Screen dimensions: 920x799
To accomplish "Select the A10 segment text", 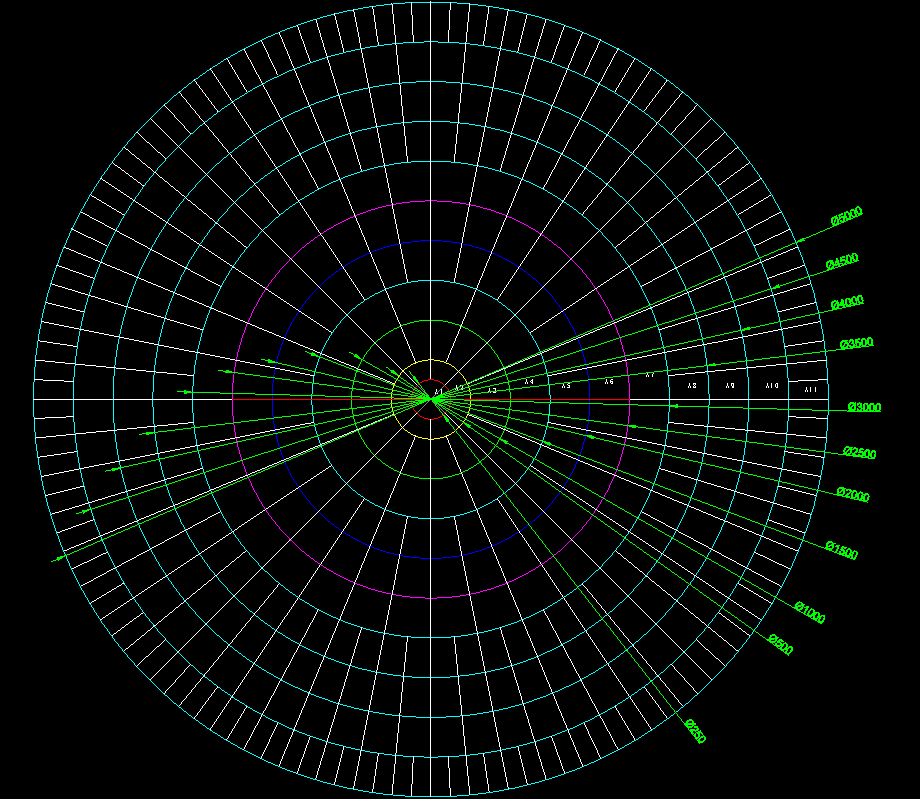I will 771,386.
